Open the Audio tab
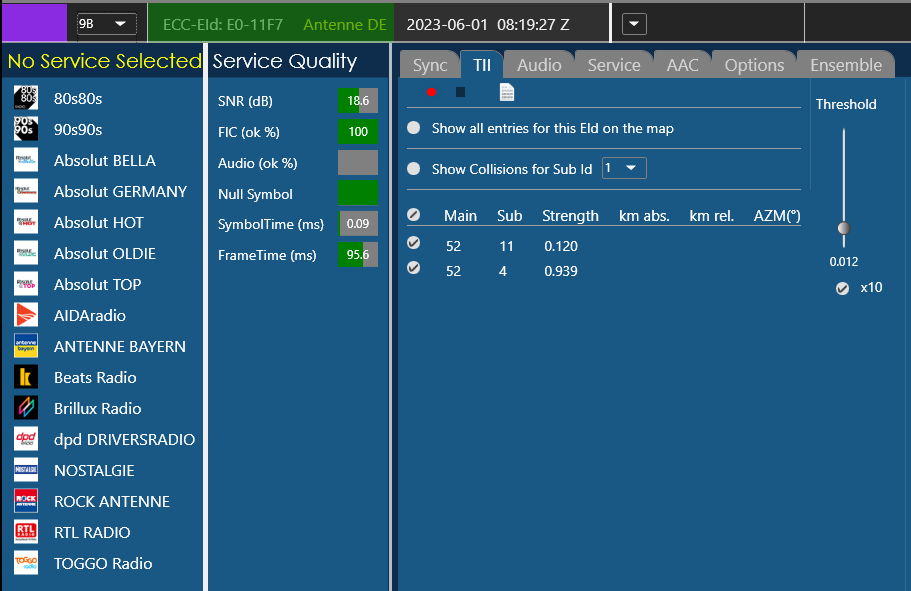This screenshot has height=591, width=911. 539,65
